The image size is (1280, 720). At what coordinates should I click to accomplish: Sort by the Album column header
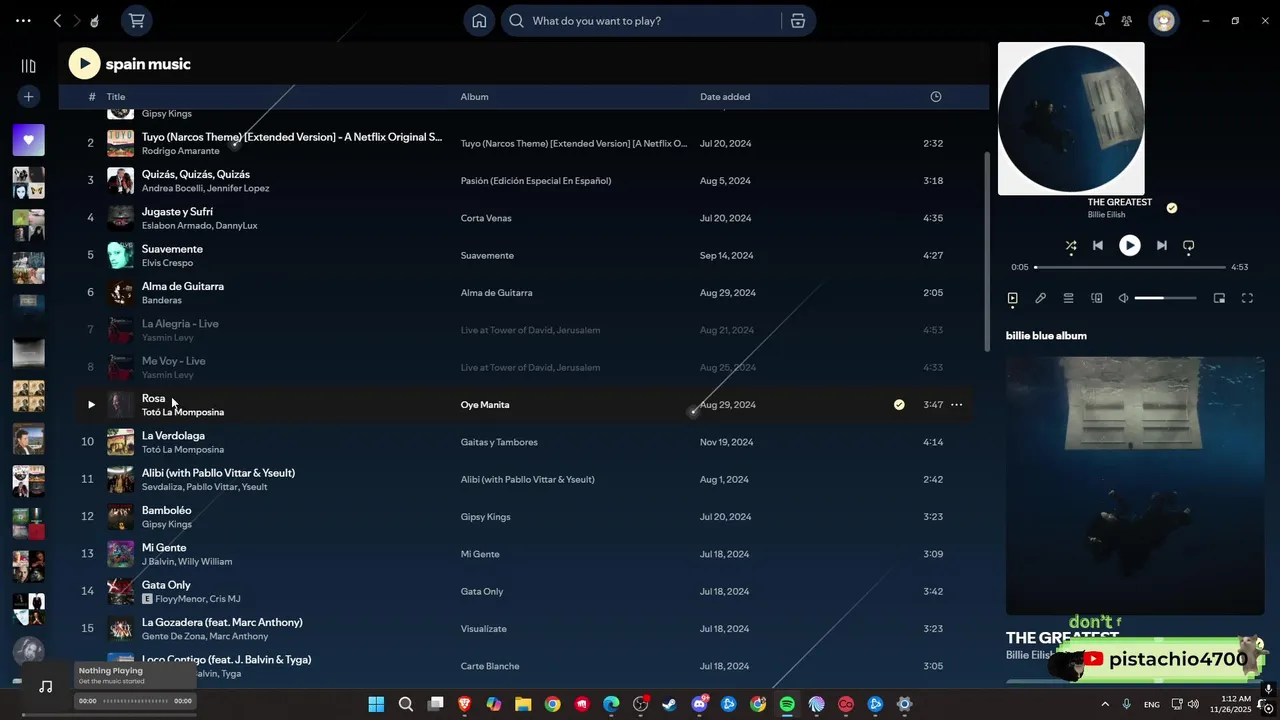tap(474, 97)
